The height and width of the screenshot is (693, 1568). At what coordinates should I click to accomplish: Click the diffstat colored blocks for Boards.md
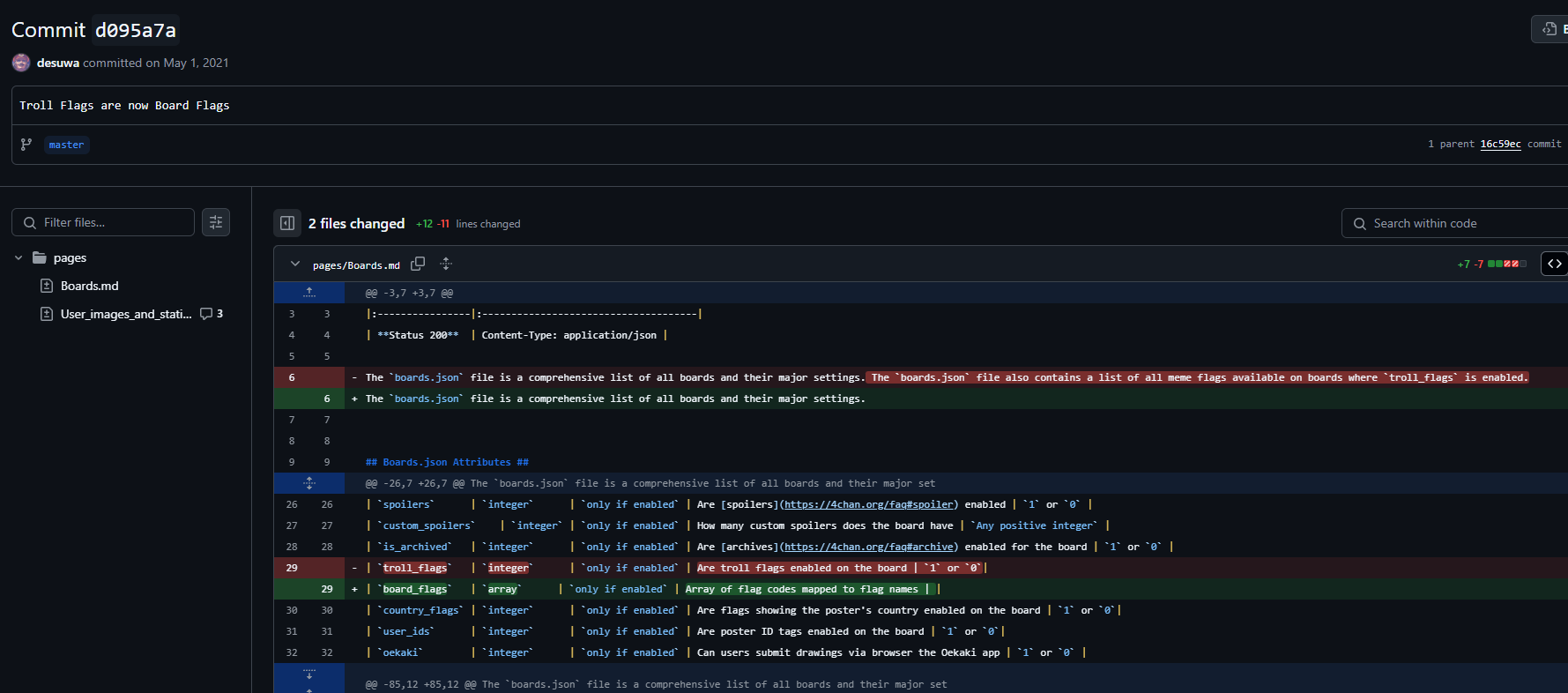pyautogui.click(x=1506, y=264)
